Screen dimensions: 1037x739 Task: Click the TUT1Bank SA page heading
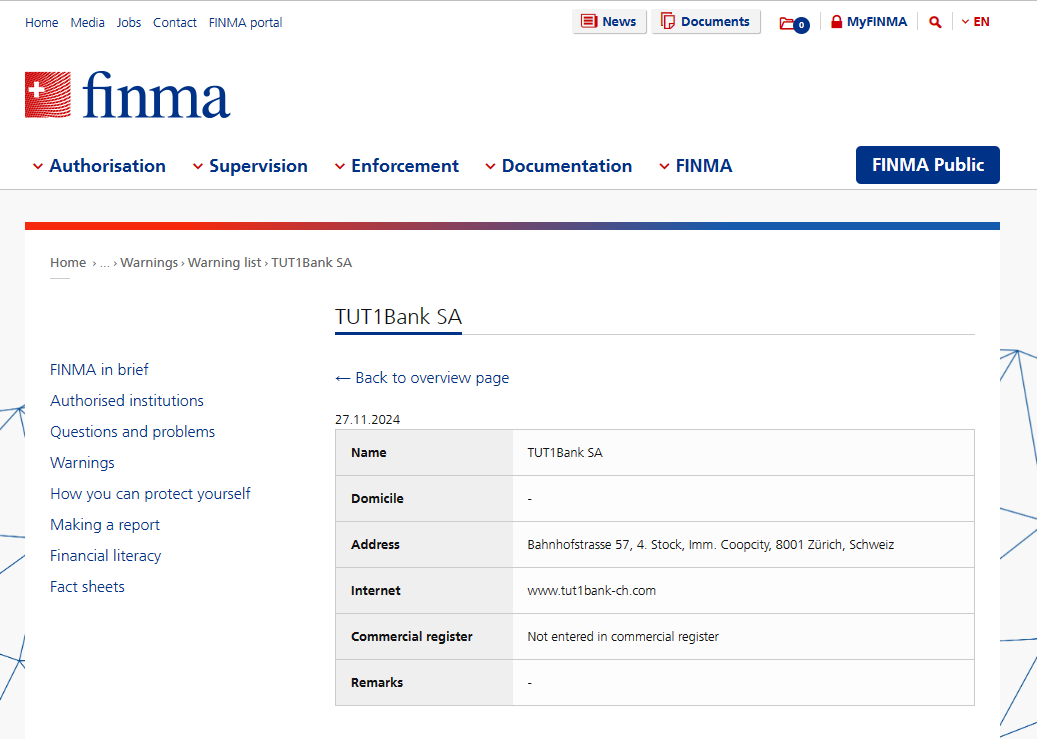[398, 316]
